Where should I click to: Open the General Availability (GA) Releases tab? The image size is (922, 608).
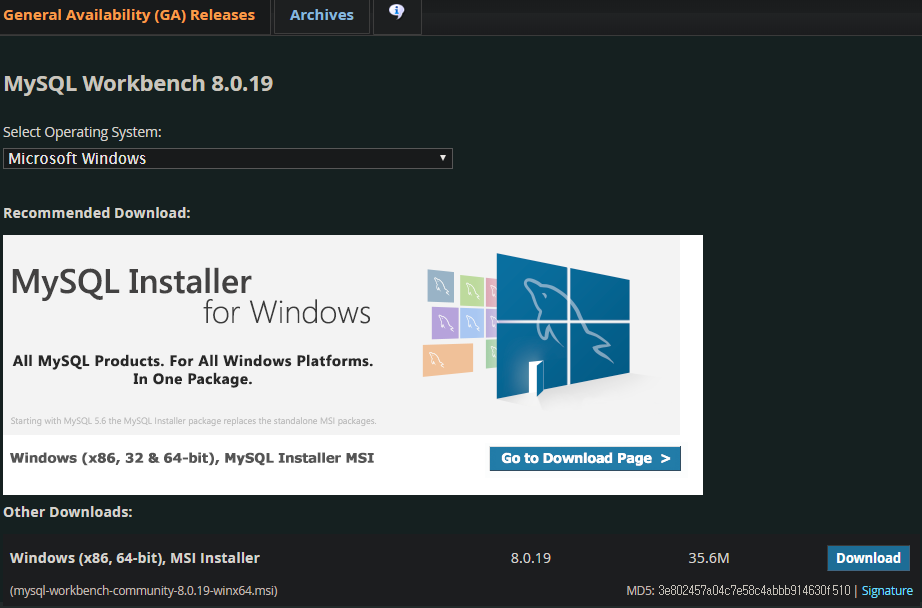(x=129, y=15)
